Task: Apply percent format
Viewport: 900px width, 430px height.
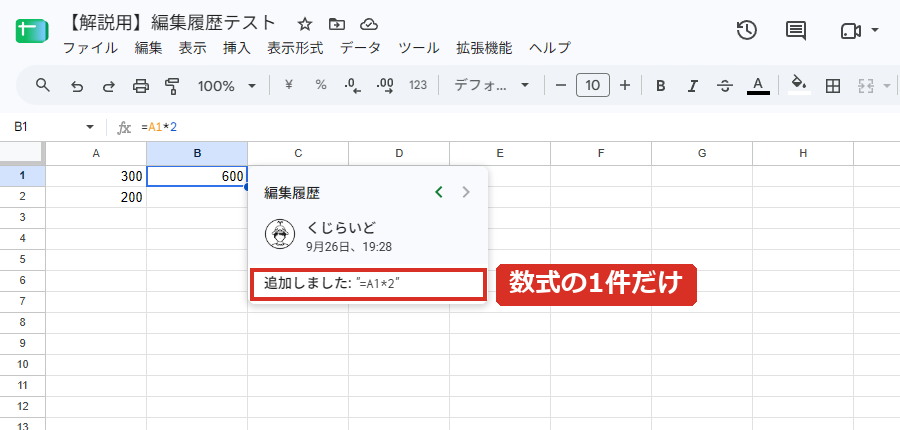Action: tap(321, 85)
